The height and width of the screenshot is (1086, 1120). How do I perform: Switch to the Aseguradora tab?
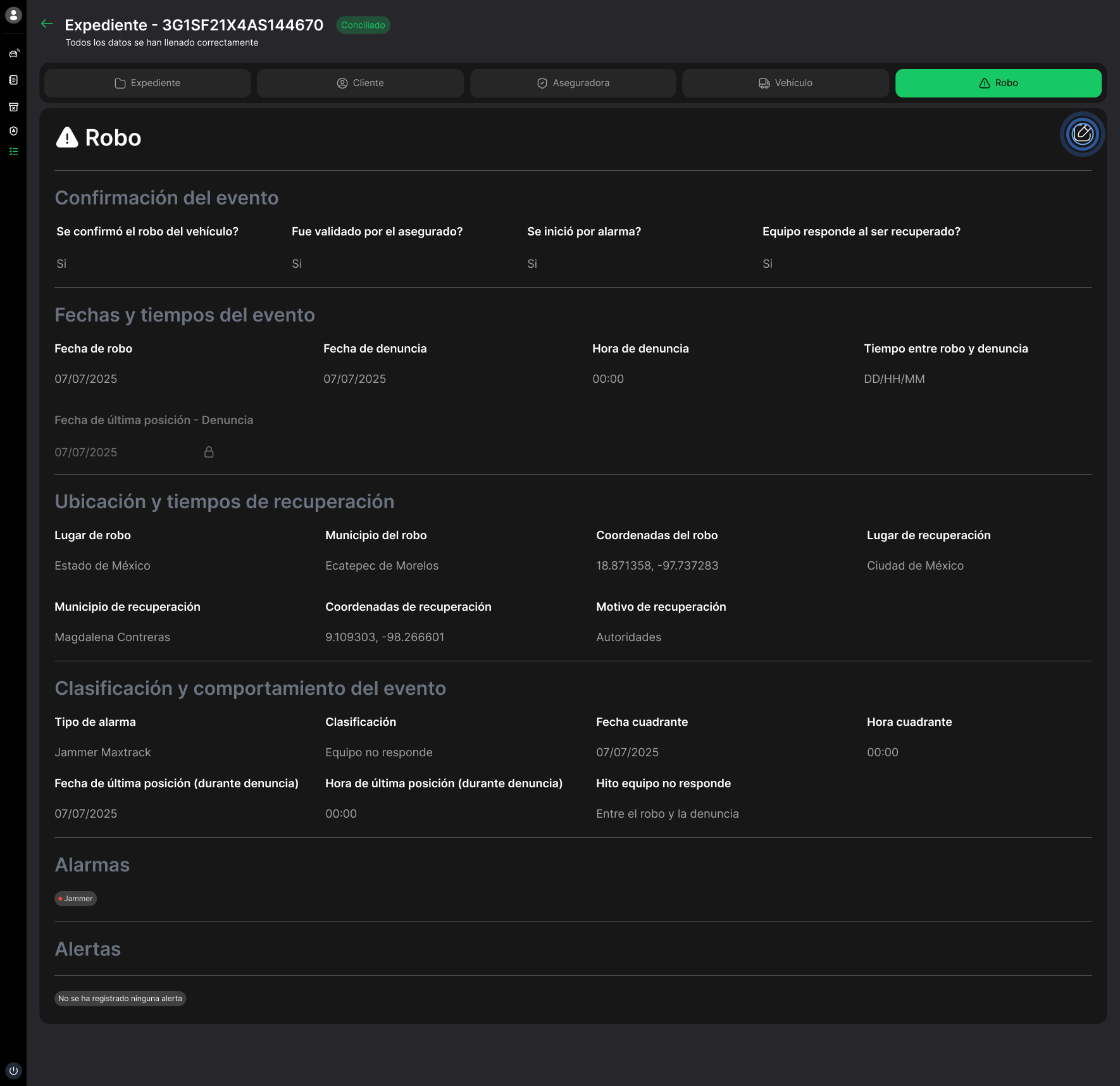click(573, 83)
